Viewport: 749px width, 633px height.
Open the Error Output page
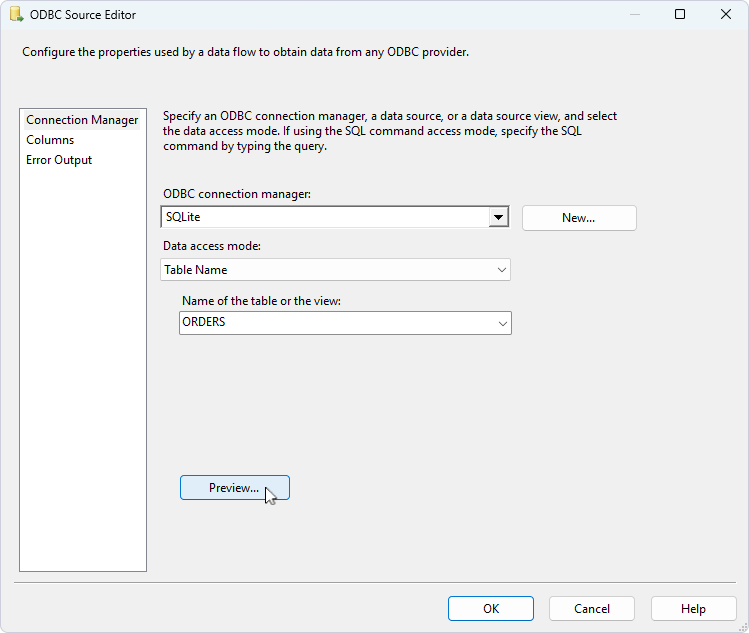(x=59, y=160)
